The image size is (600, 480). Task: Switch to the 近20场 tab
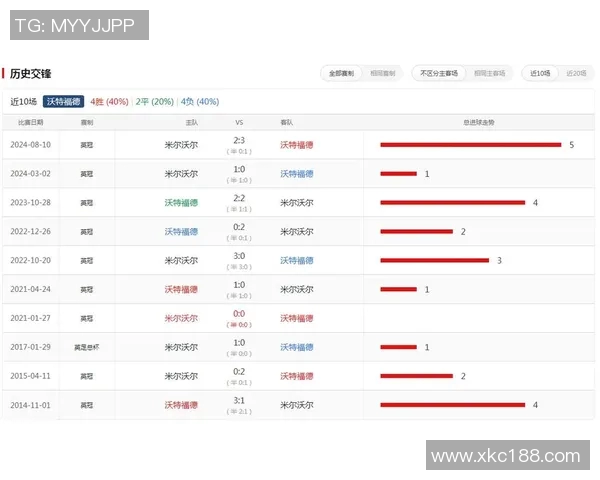coord(576,73)
